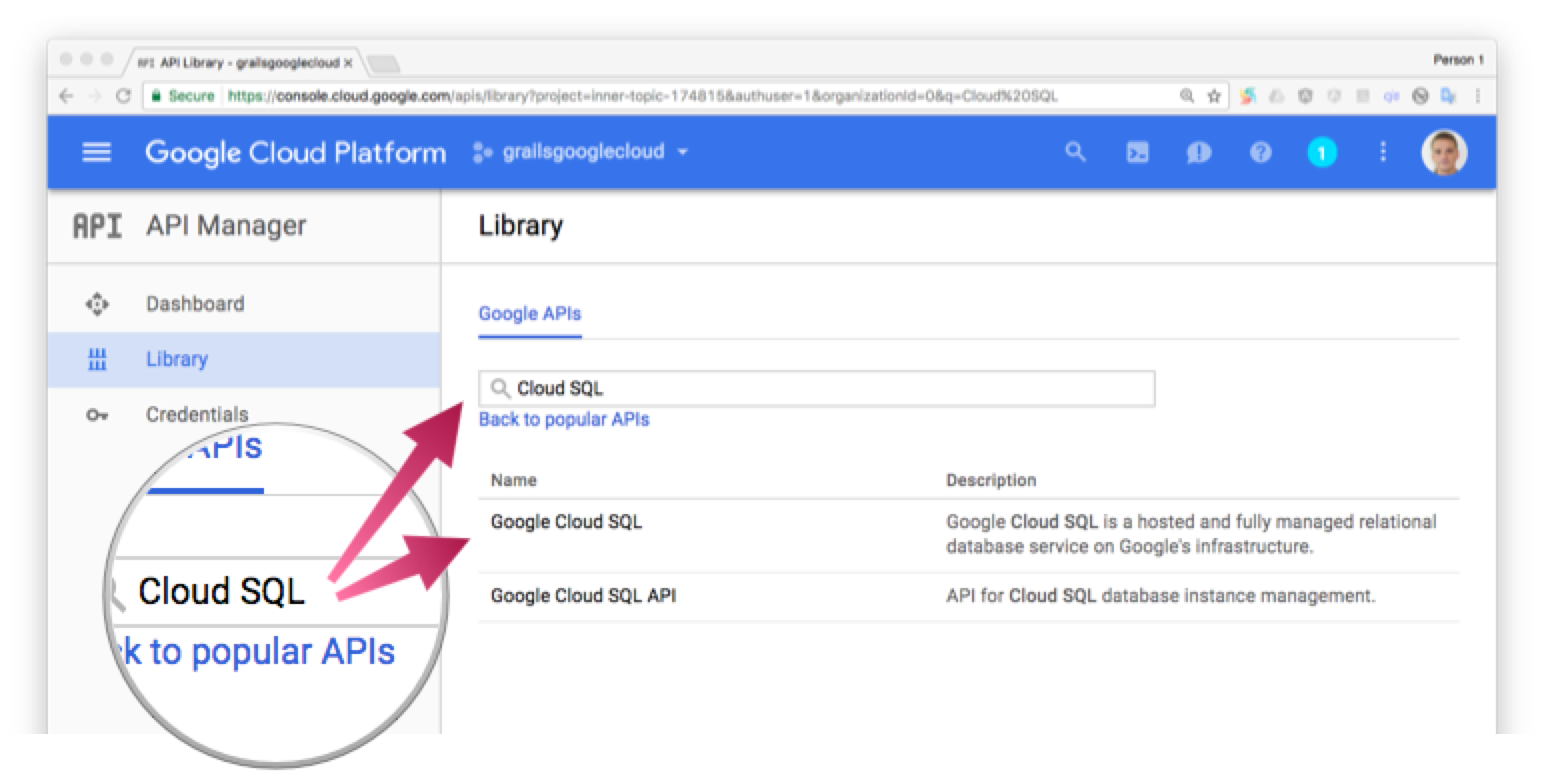
Task: Click the browser forward arrow
Action: tap(95, 96)
